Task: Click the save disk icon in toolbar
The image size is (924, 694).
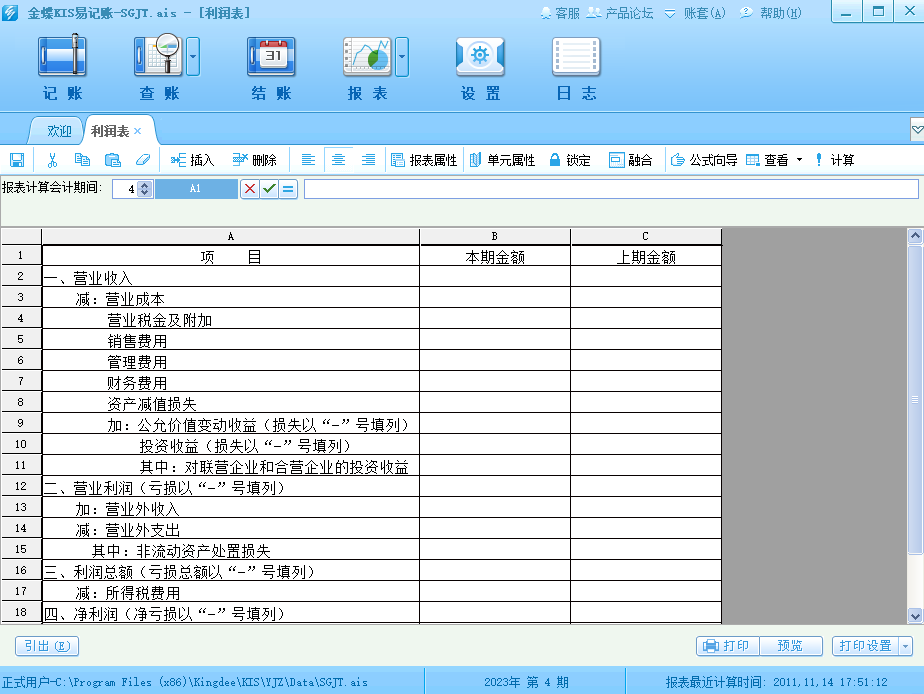Action: (x=17, y=160)
